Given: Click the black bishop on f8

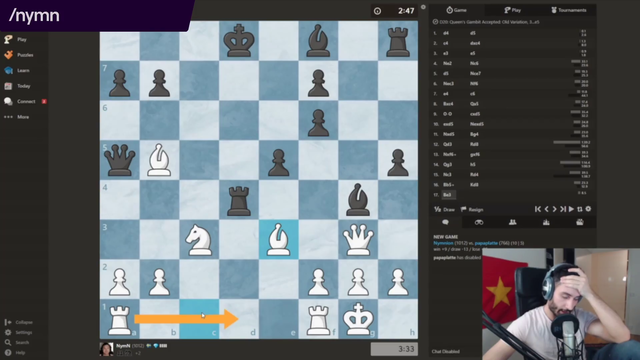Looking at the screenshot, I should click(x=318, y=41).
